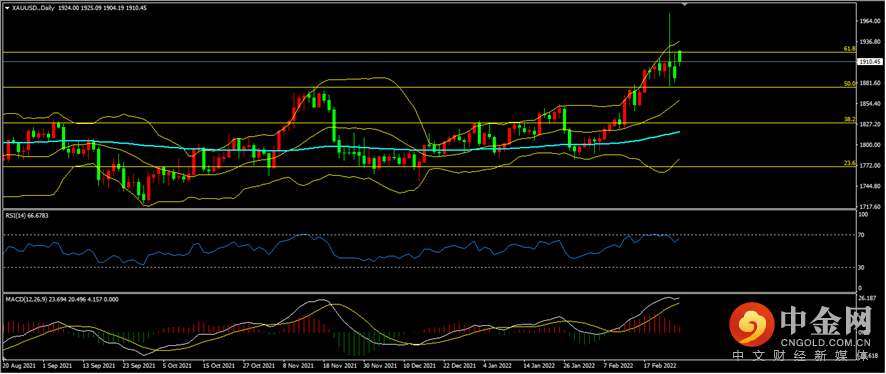
Task: Click the chart shift triangle marker at top
Action: tap(685, 5)
